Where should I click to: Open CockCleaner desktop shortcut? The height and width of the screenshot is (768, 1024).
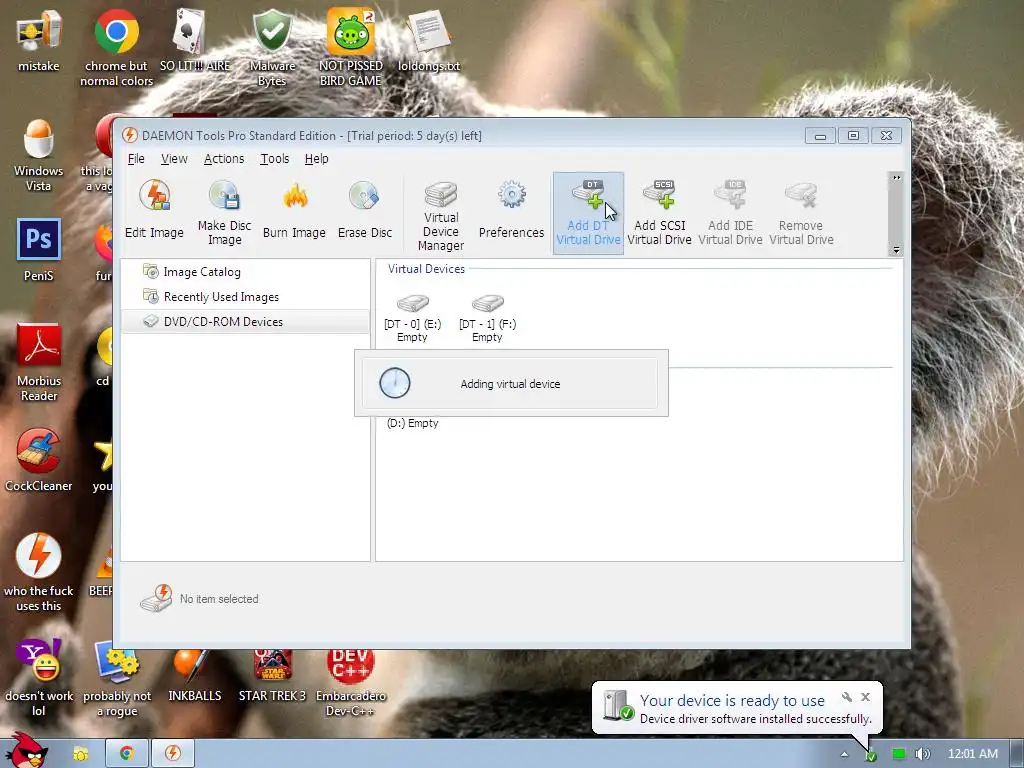coord(39,460)
